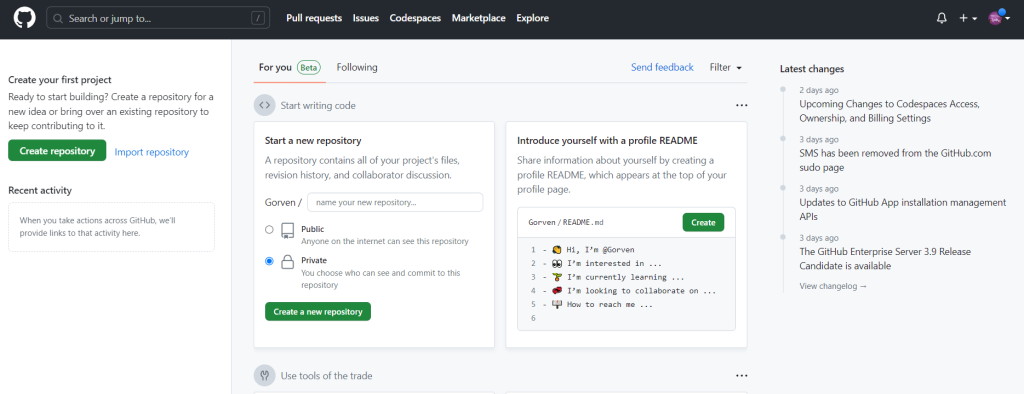Focus the Search or jump to field
Viewport: 1024px width, 394px height.
tap(158, 18)
